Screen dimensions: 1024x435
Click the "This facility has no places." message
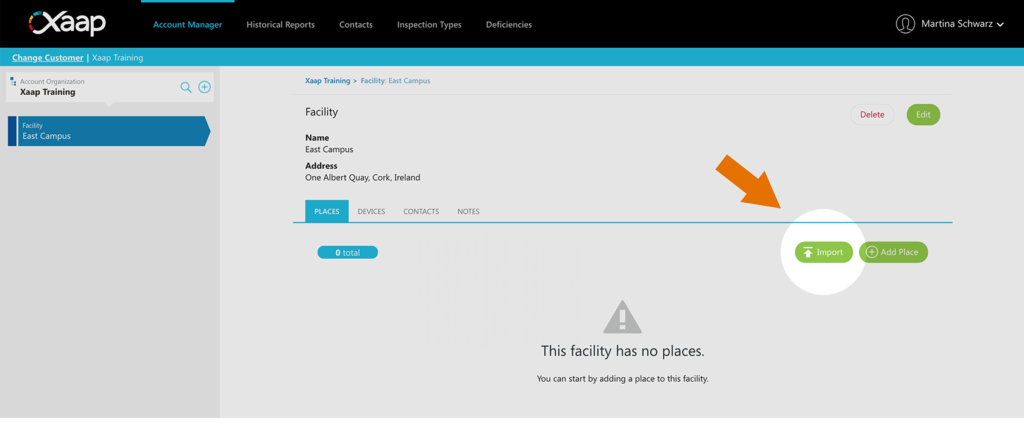click(x=622, y=351)
